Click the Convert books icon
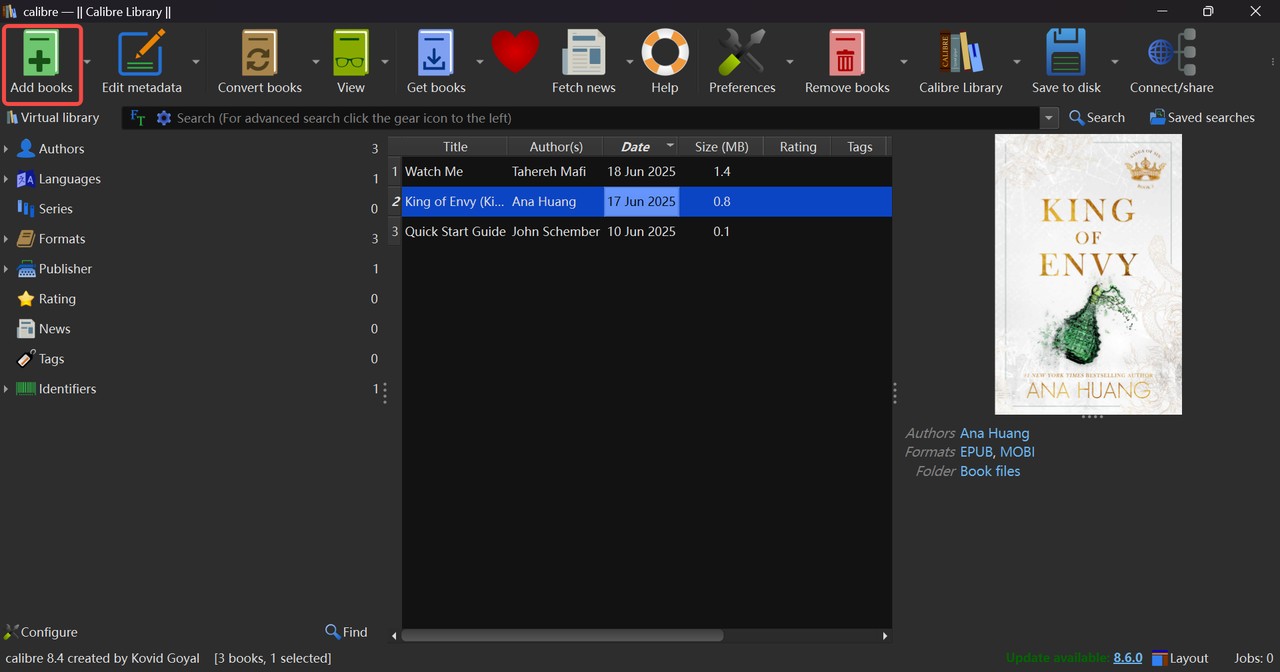The image size is (1280, 672). (259, 53)
